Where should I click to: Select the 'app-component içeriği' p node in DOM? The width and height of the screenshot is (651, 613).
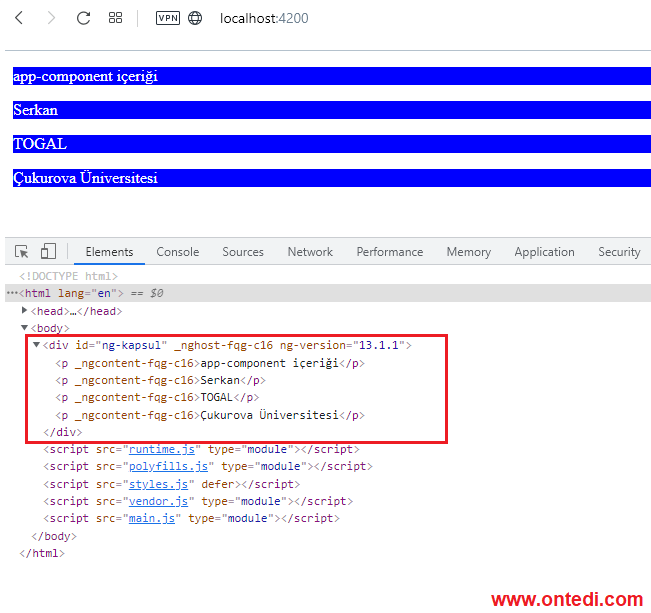(210, 363)
